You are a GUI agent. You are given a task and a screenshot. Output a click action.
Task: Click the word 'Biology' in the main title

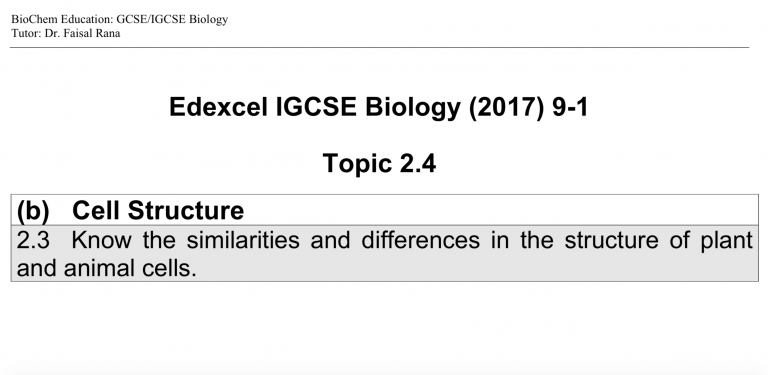[412, 108]
